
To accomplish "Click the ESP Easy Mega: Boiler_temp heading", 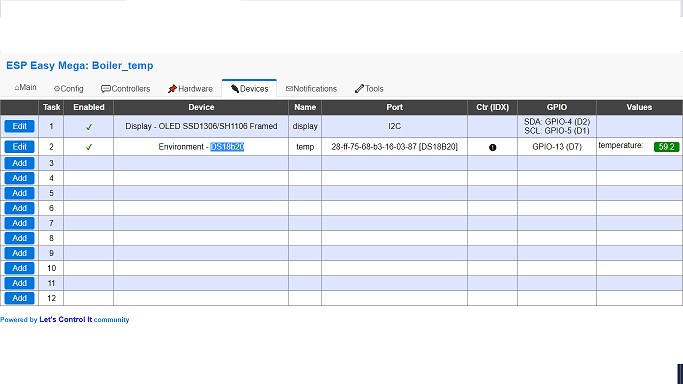I will coord(80,66).
